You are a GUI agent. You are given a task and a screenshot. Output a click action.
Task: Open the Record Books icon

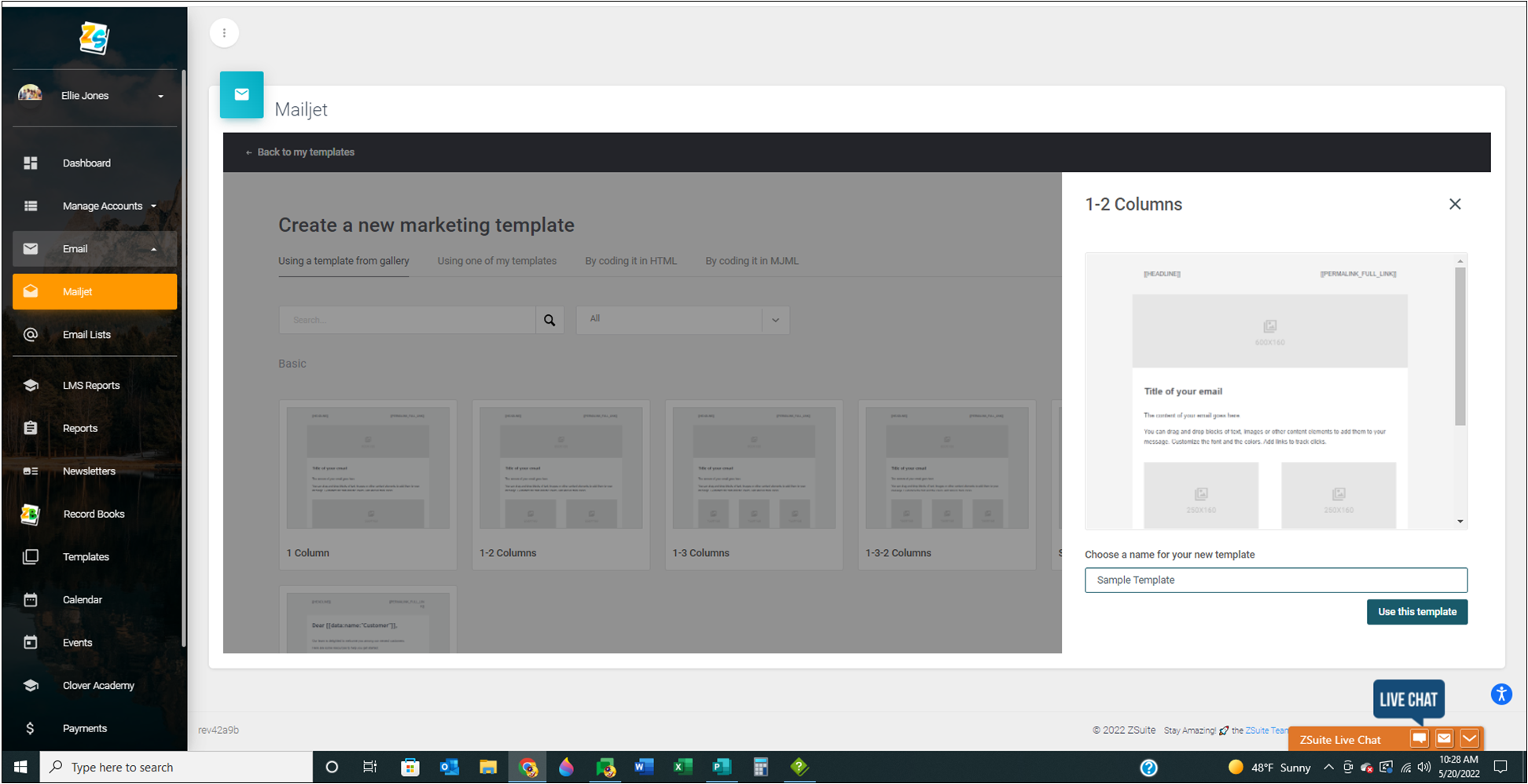tap(30, 514)
